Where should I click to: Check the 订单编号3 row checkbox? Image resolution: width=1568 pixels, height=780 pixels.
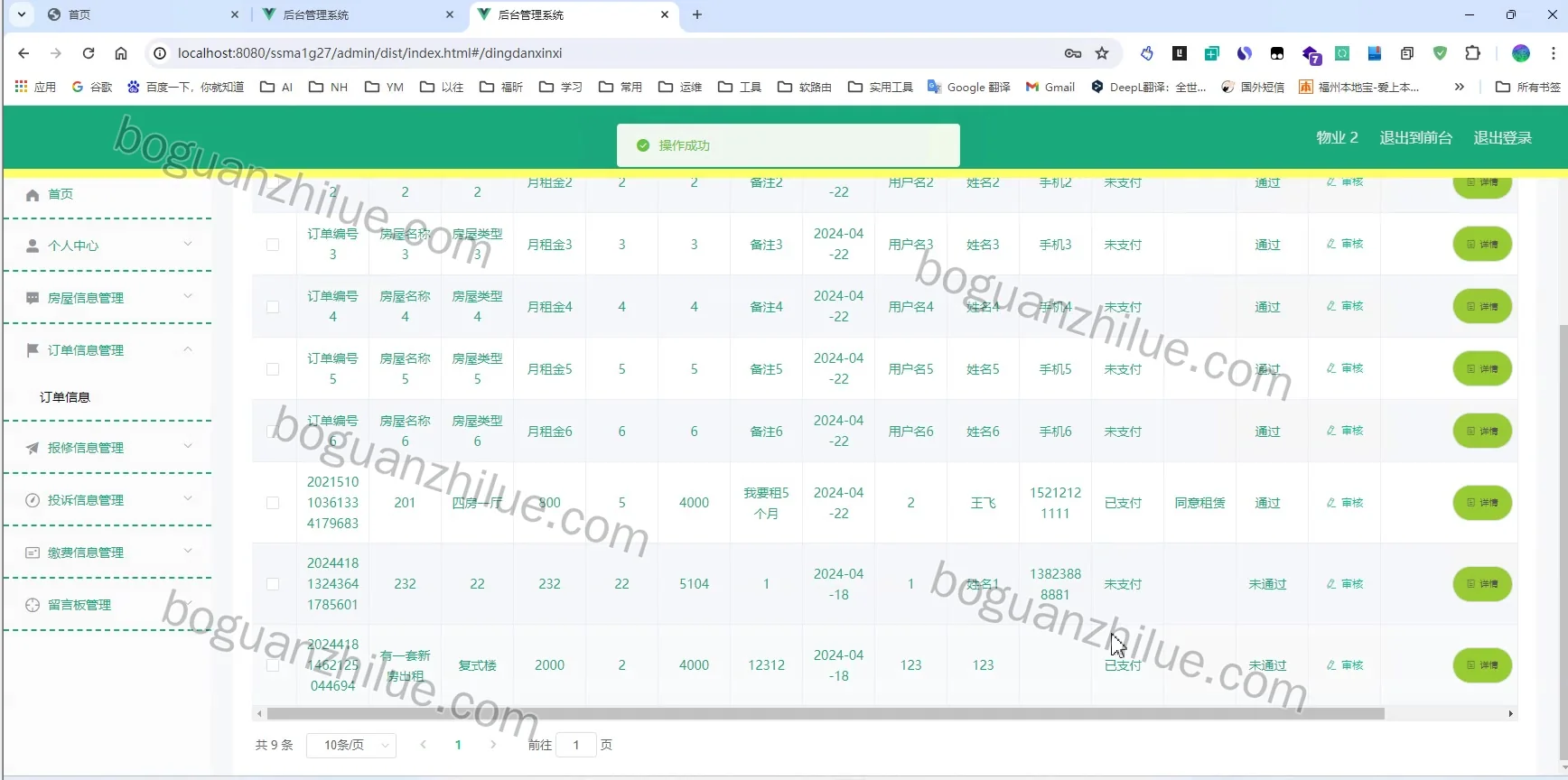(273, 245)
